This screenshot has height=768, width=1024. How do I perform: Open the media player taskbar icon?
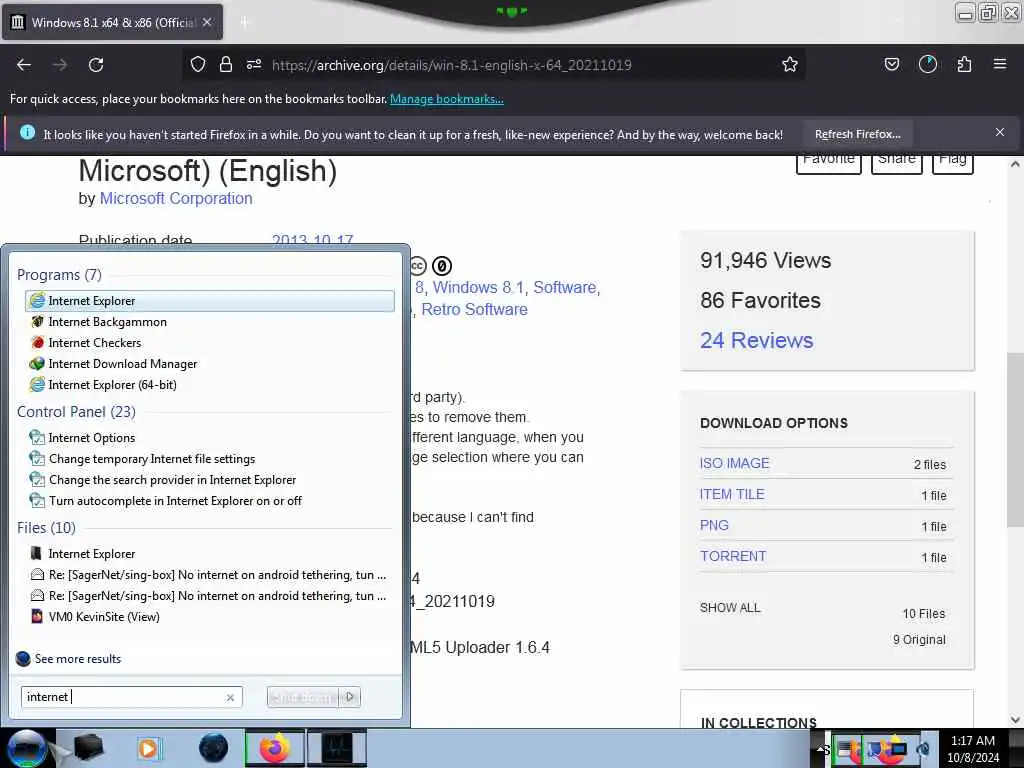149,748
